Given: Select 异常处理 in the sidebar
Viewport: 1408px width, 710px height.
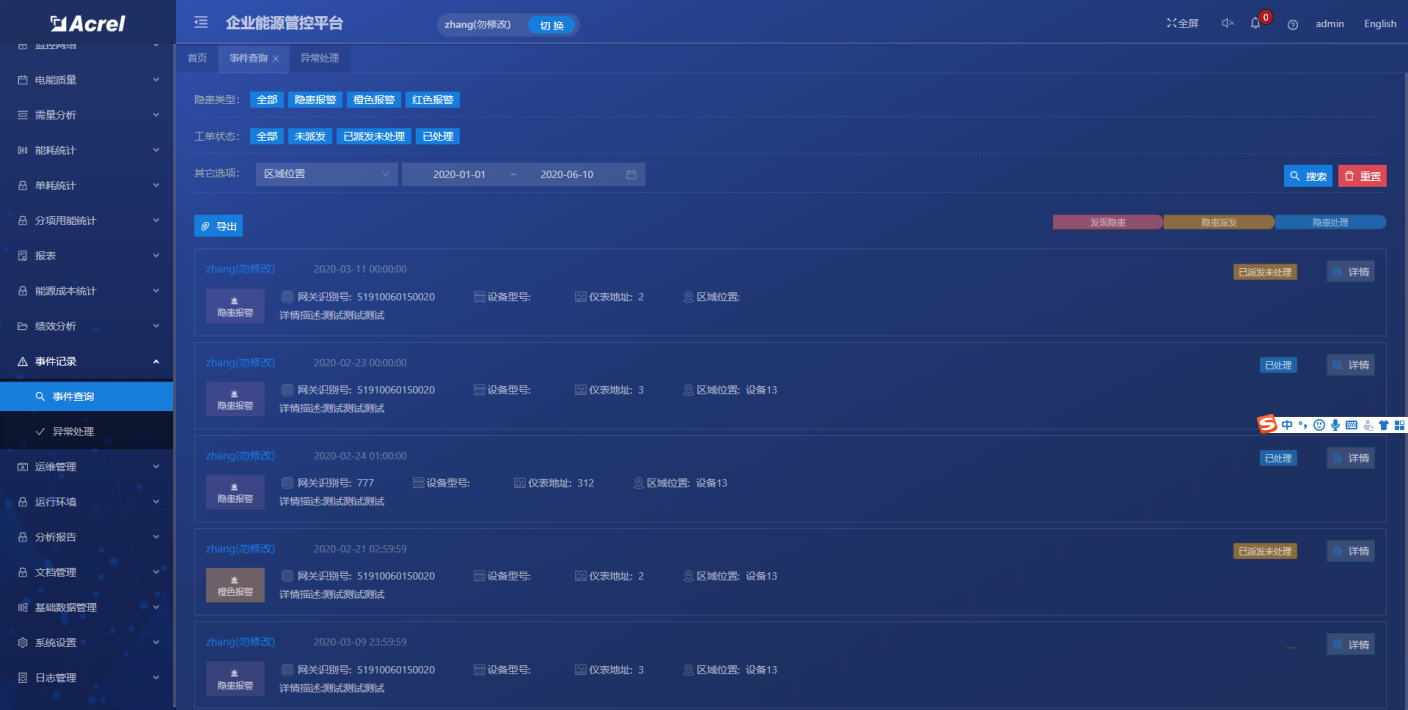Looking at the screenshot, I should pyautogui.click(x=87, y=431).
